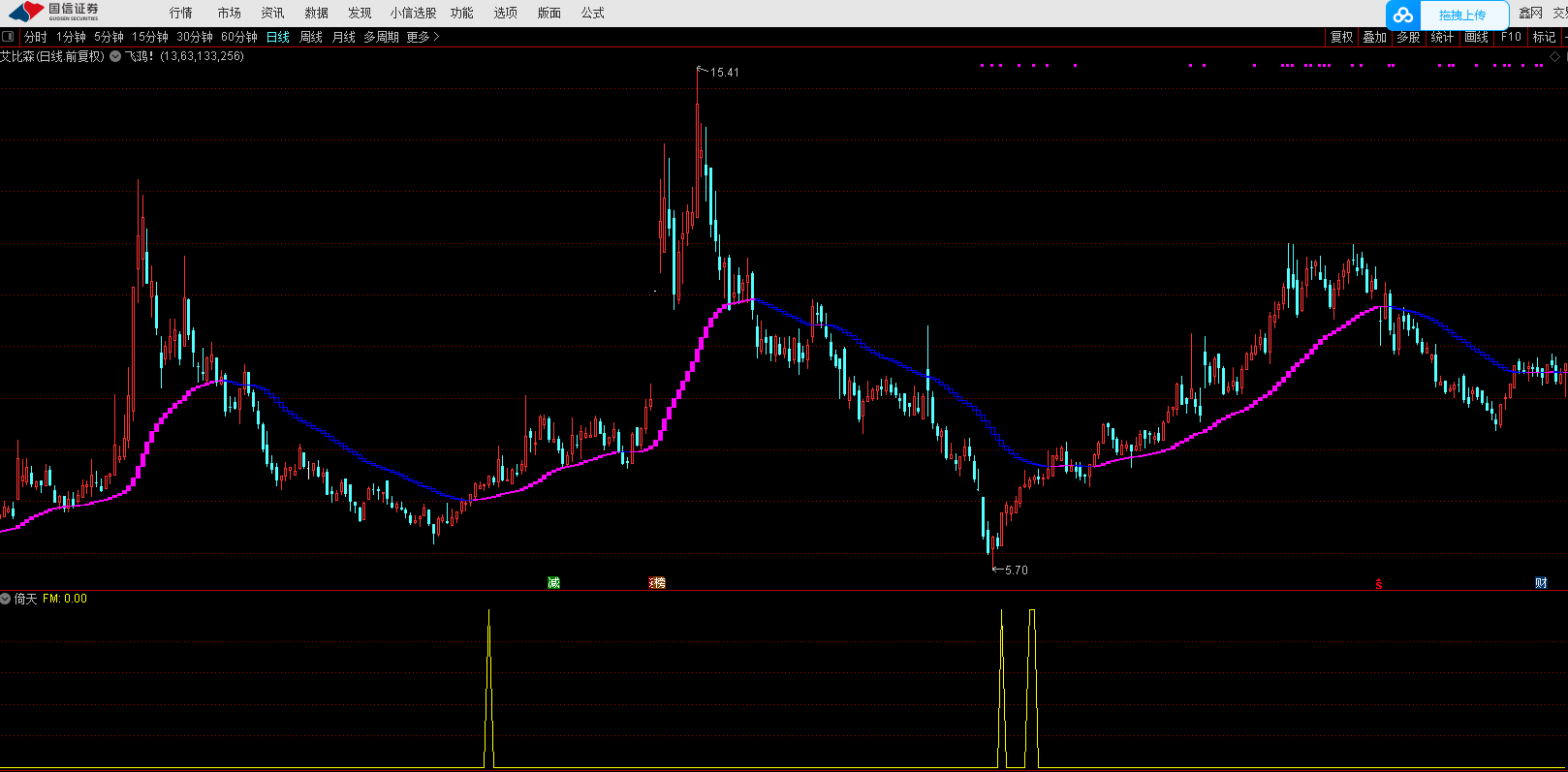Click the 统计 statistics button

[x=1442, y=37]
